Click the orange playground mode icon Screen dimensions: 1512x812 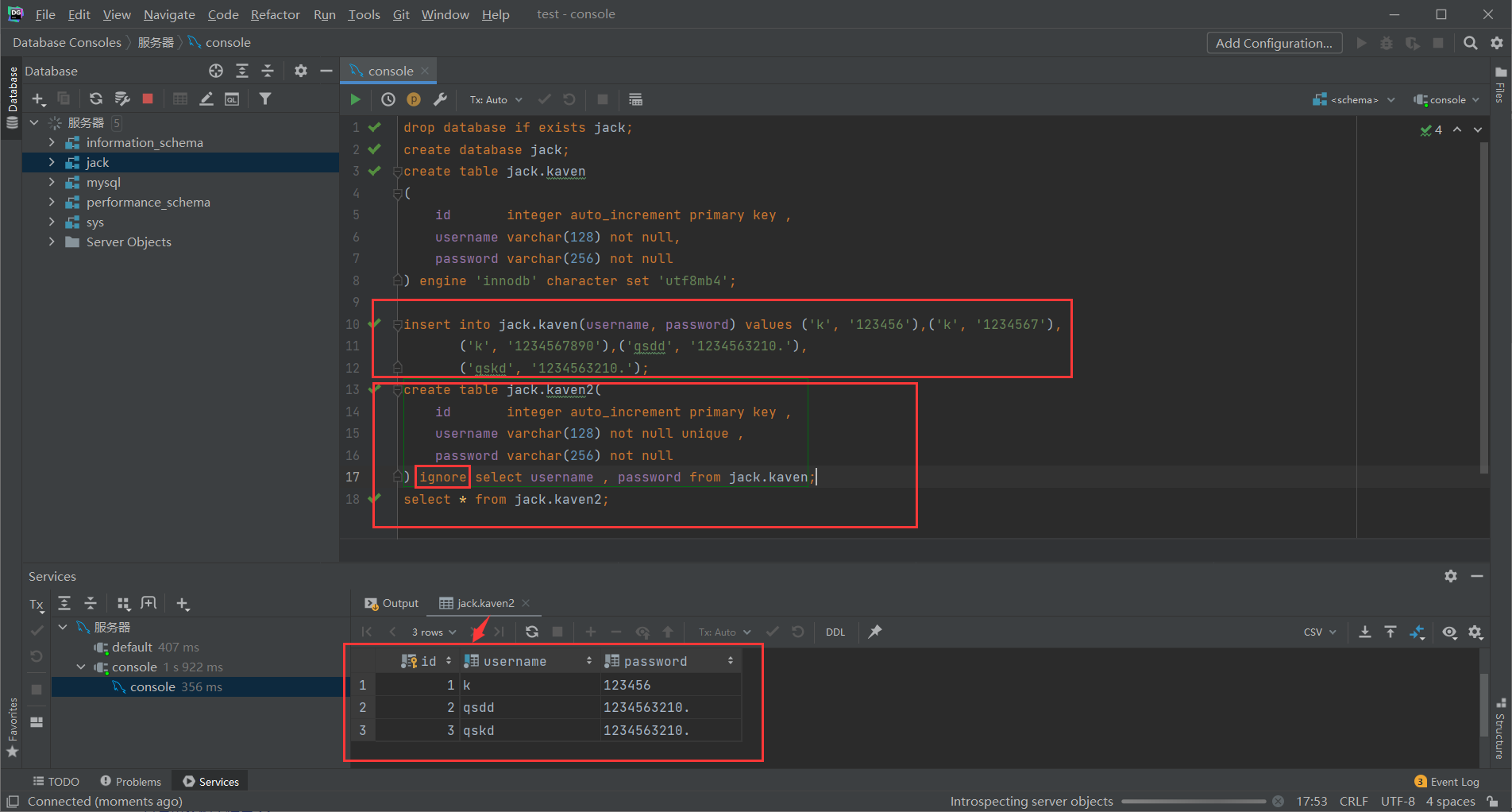tap(414, 99)
